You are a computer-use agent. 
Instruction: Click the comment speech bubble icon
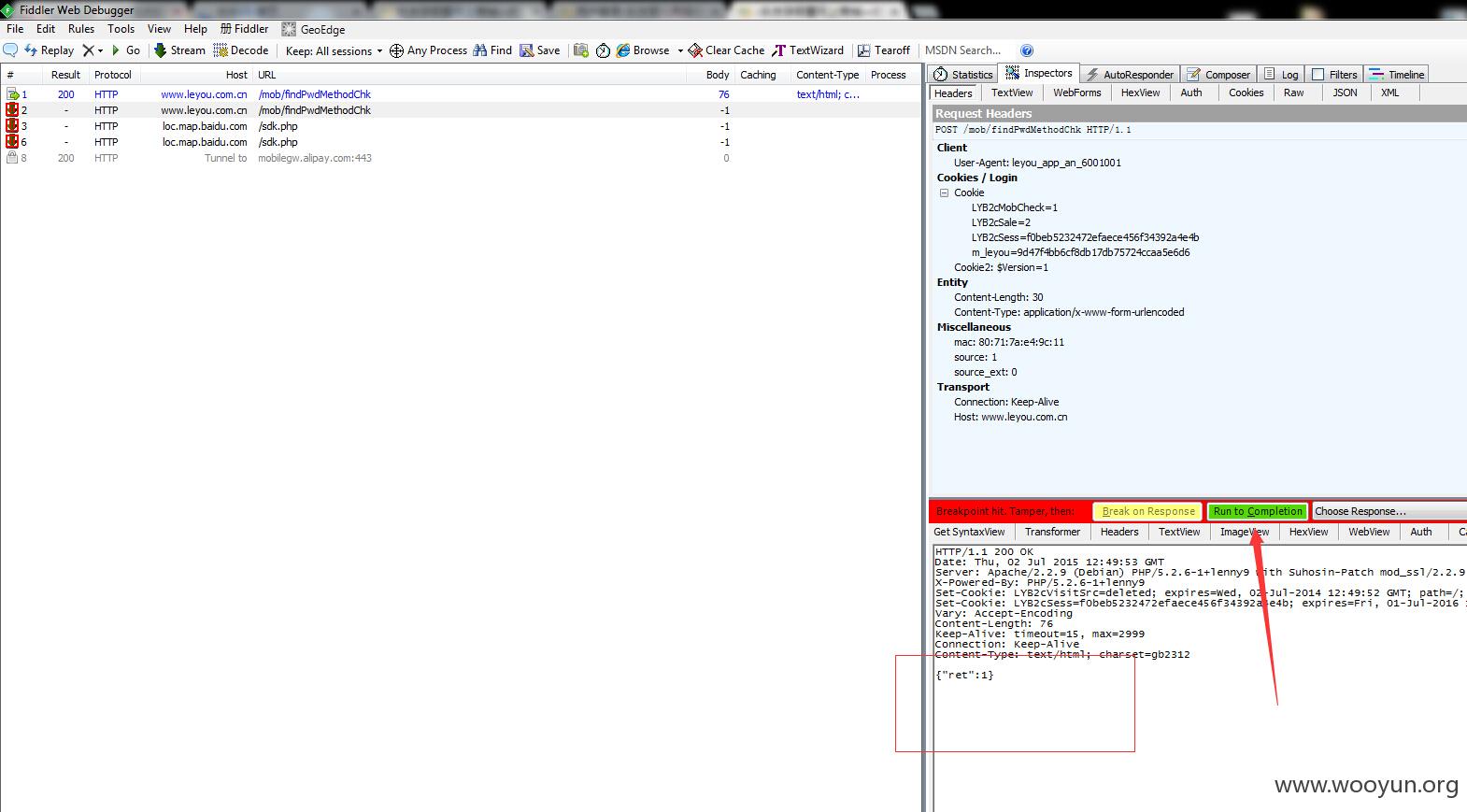click(x=10, y=50)
